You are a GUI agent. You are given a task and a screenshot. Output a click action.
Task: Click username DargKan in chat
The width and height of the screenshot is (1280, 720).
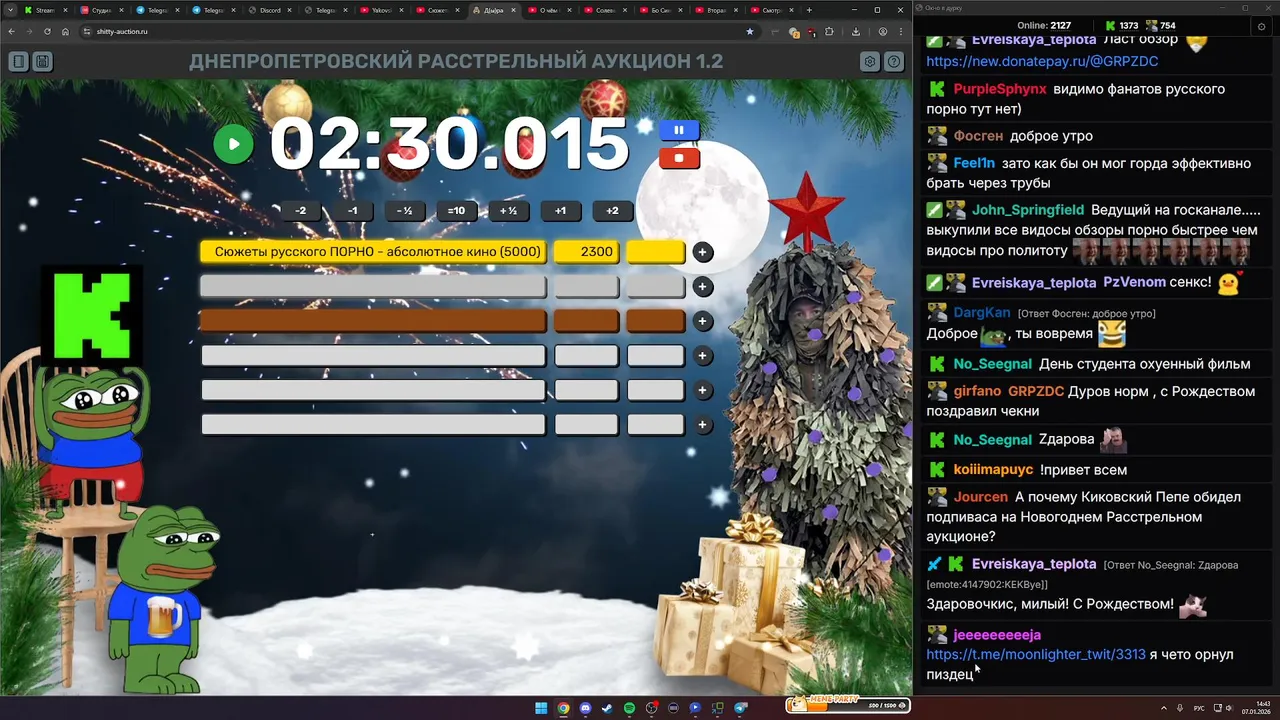(982, 313)
